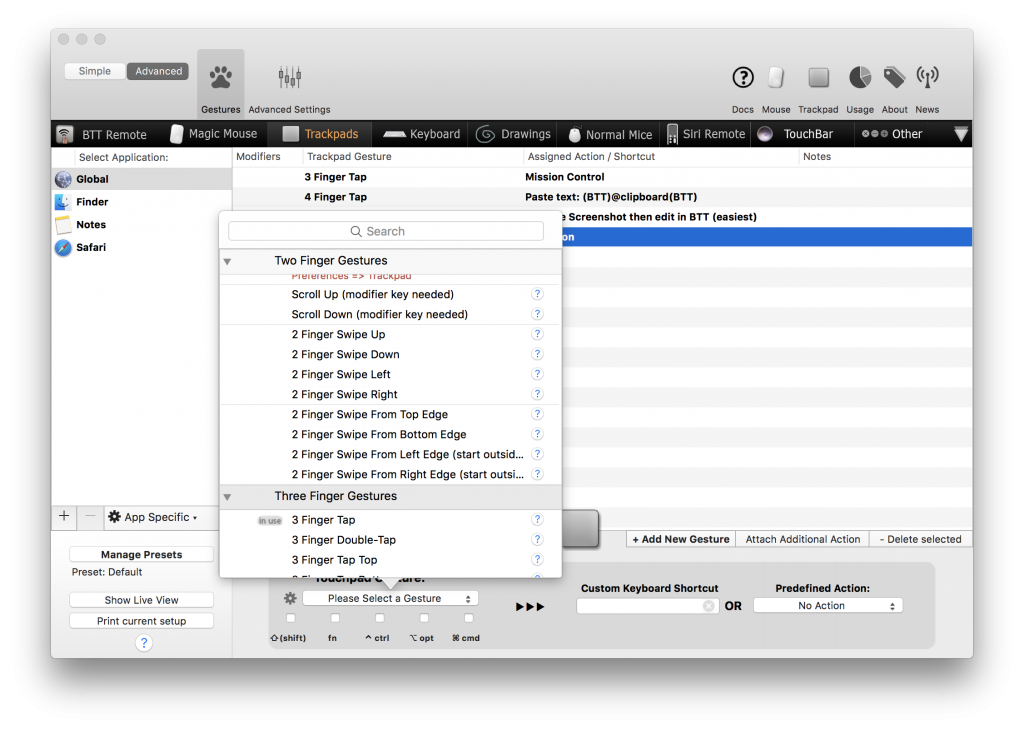The height and width of the screenshot is (731, 1024).
Task: Open help for Scroll Up gesture
Action: (537, 295)
